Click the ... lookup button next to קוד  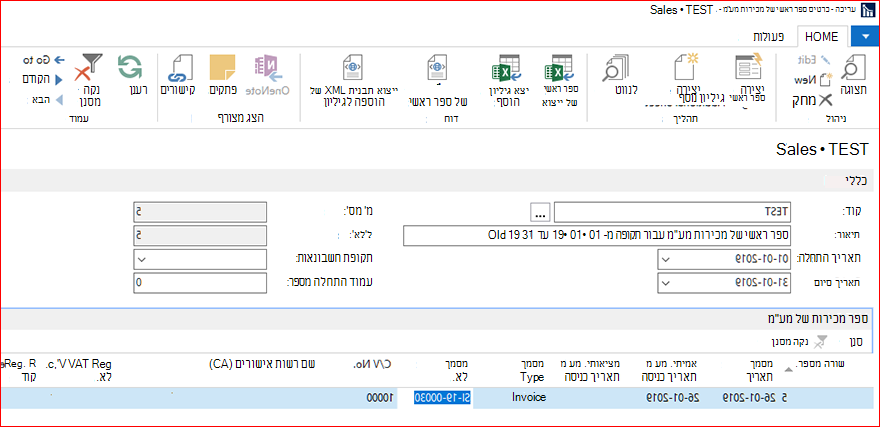point(539,213)
